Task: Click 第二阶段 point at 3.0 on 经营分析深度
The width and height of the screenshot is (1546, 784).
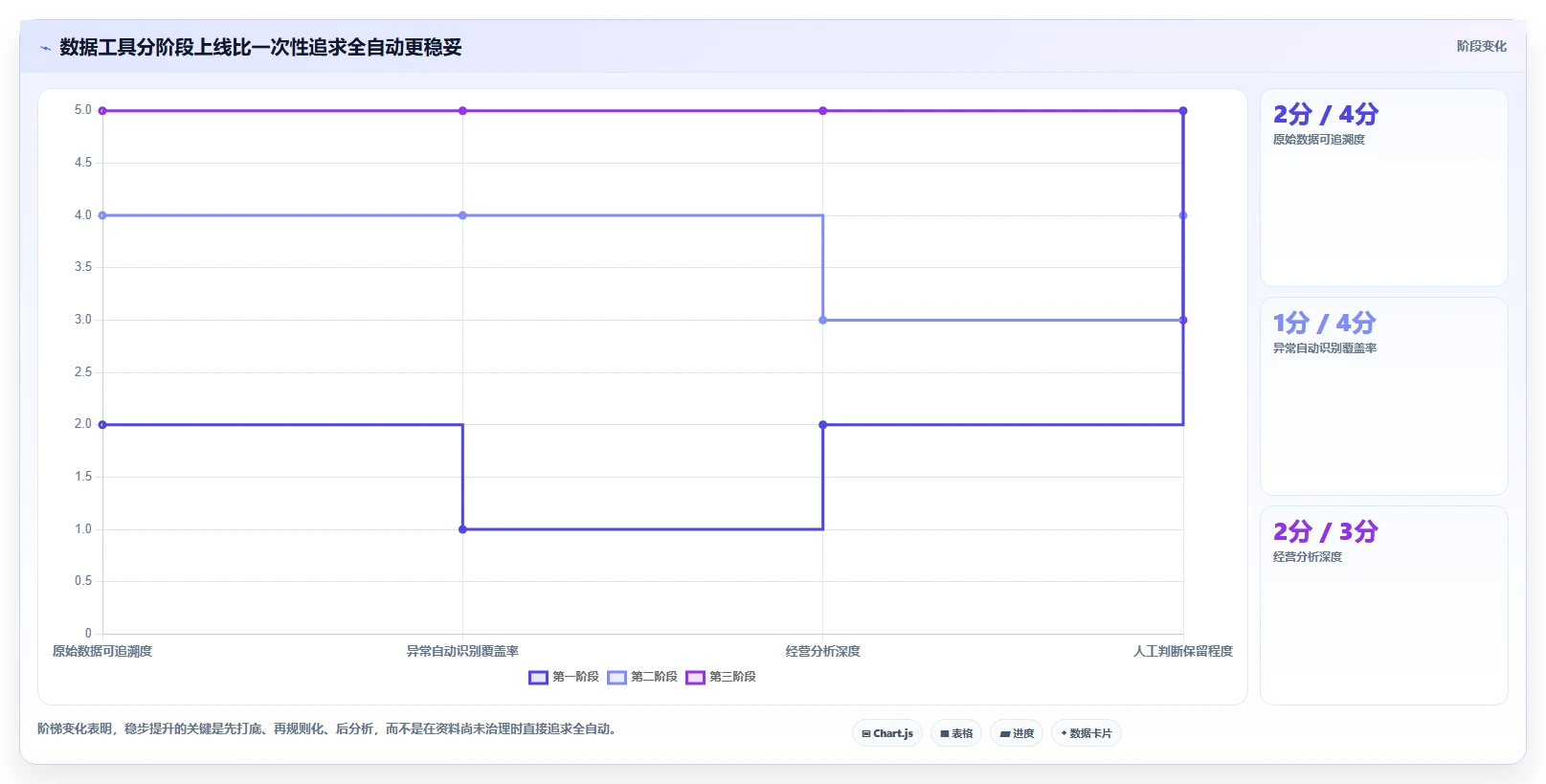Action: click(822, 320)
